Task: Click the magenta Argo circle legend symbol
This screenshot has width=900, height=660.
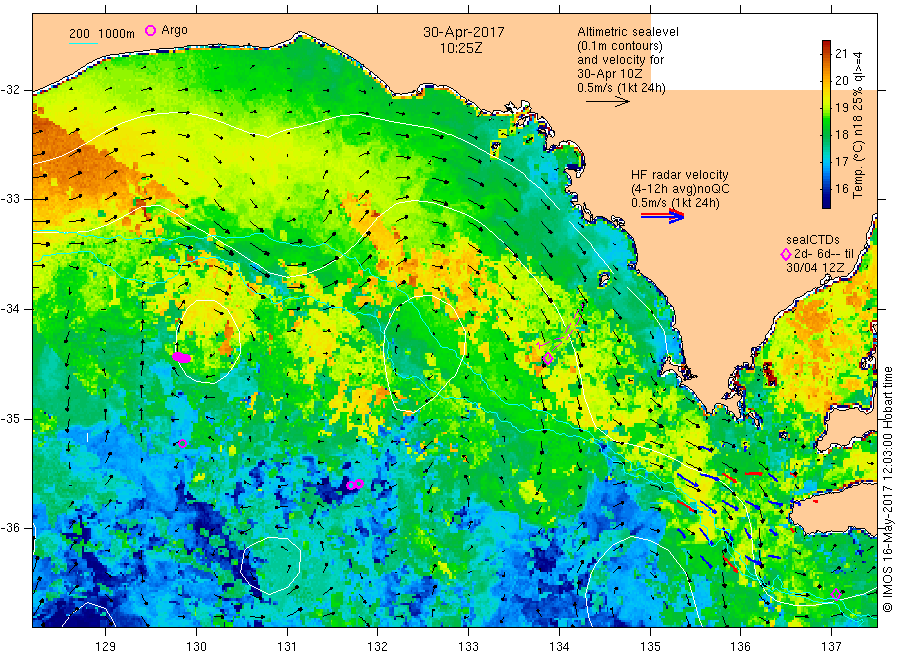Action: click(150, 30)
